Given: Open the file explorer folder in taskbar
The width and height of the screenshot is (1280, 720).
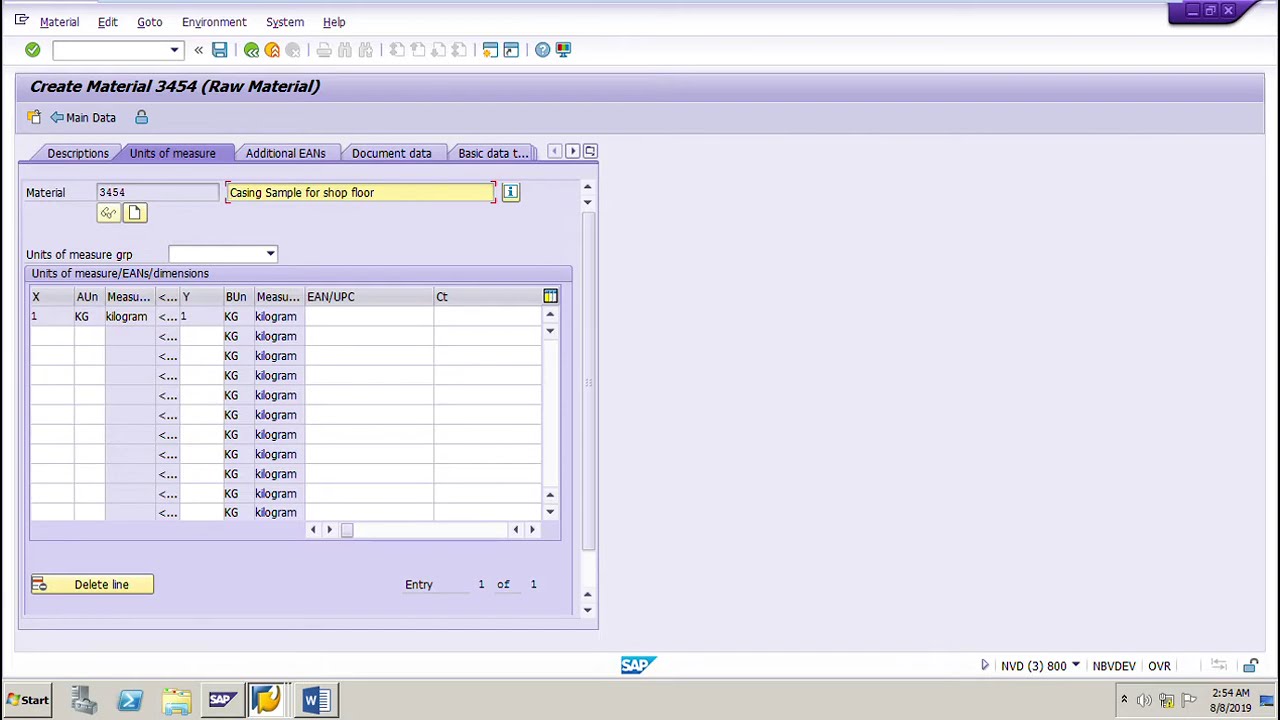Looking at the screenshot, I should [x=176, y=700].
